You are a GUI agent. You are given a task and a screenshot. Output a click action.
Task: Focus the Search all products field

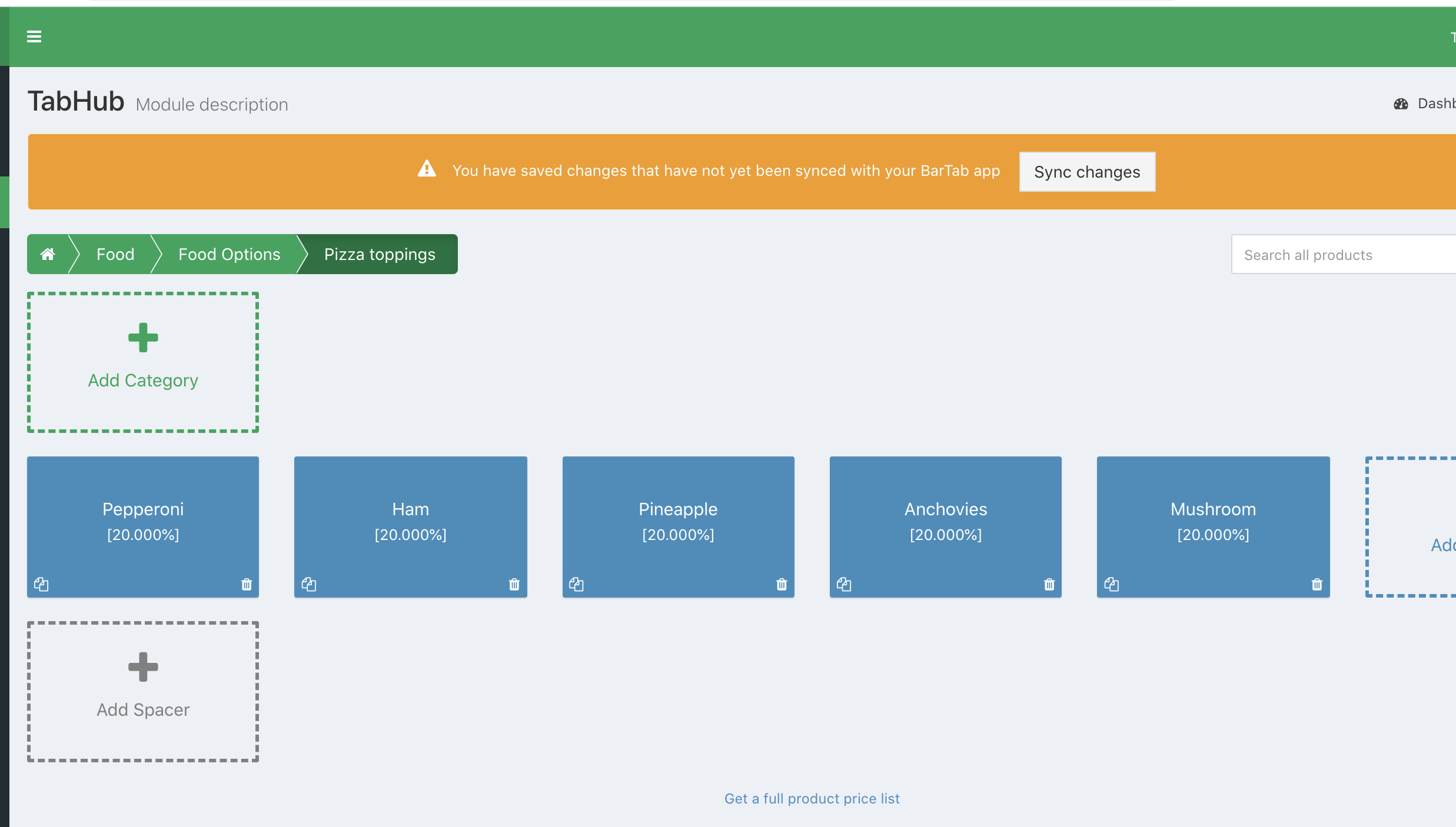[1342, 255]
